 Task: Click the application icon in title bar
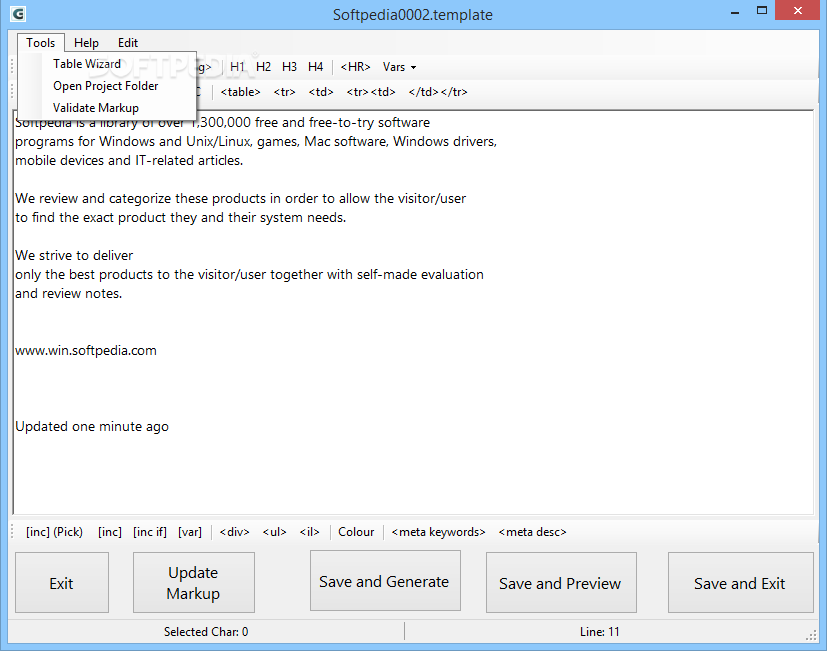click(x=18, y=14)
